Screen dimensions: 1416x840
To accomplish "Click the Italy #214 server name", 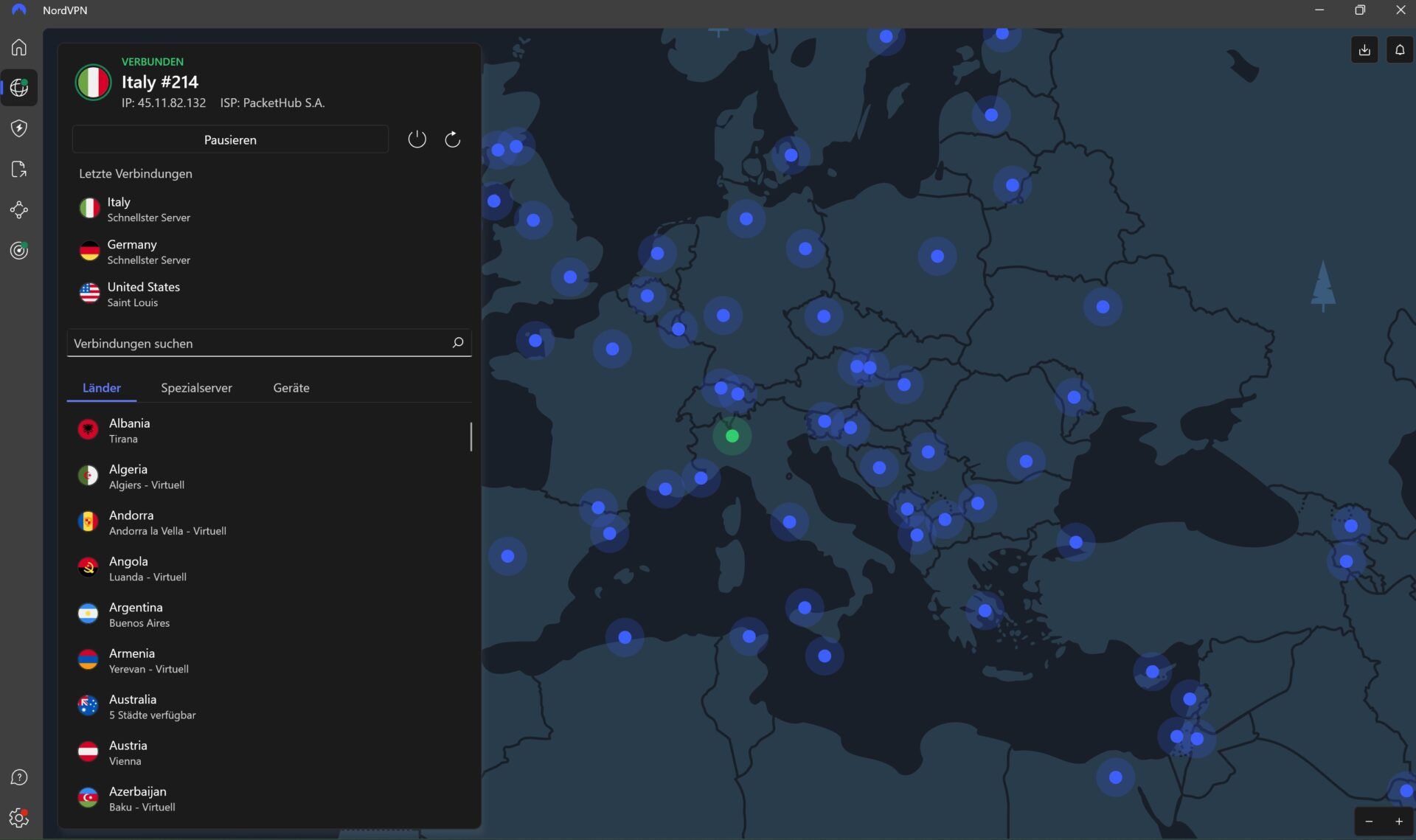I will click(x=160, y=82).
